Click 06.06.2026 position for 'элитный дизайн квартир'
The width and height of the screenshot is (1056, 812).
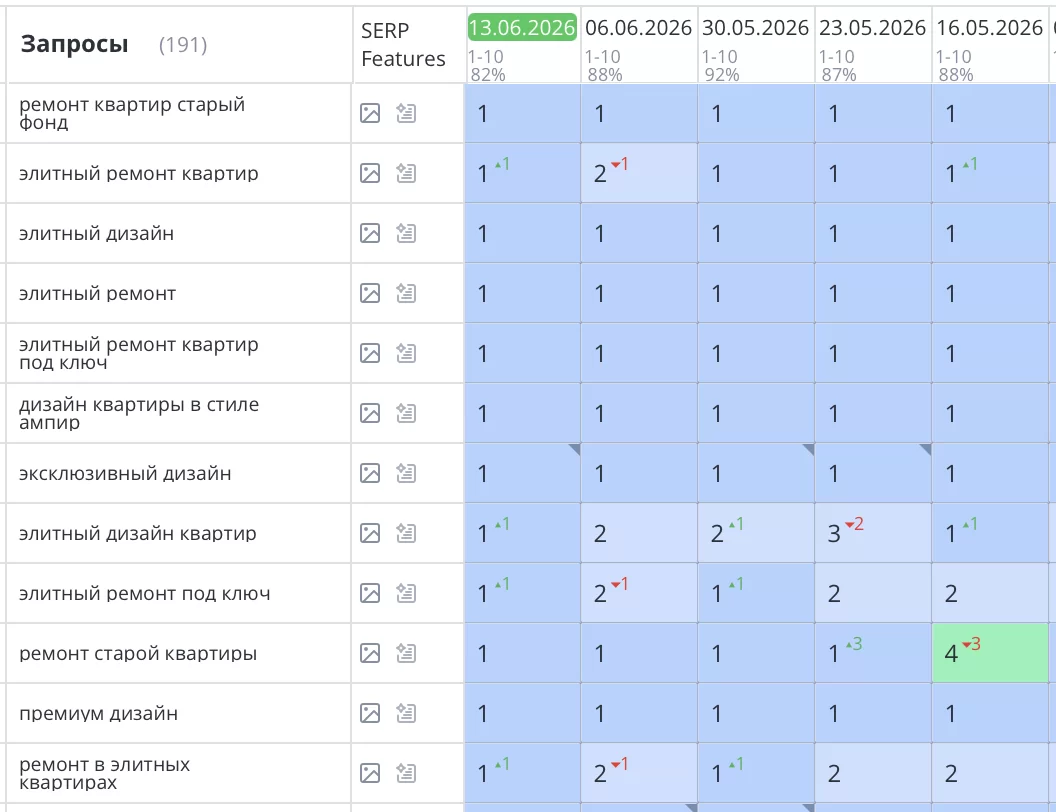click(x=639, y=533)
